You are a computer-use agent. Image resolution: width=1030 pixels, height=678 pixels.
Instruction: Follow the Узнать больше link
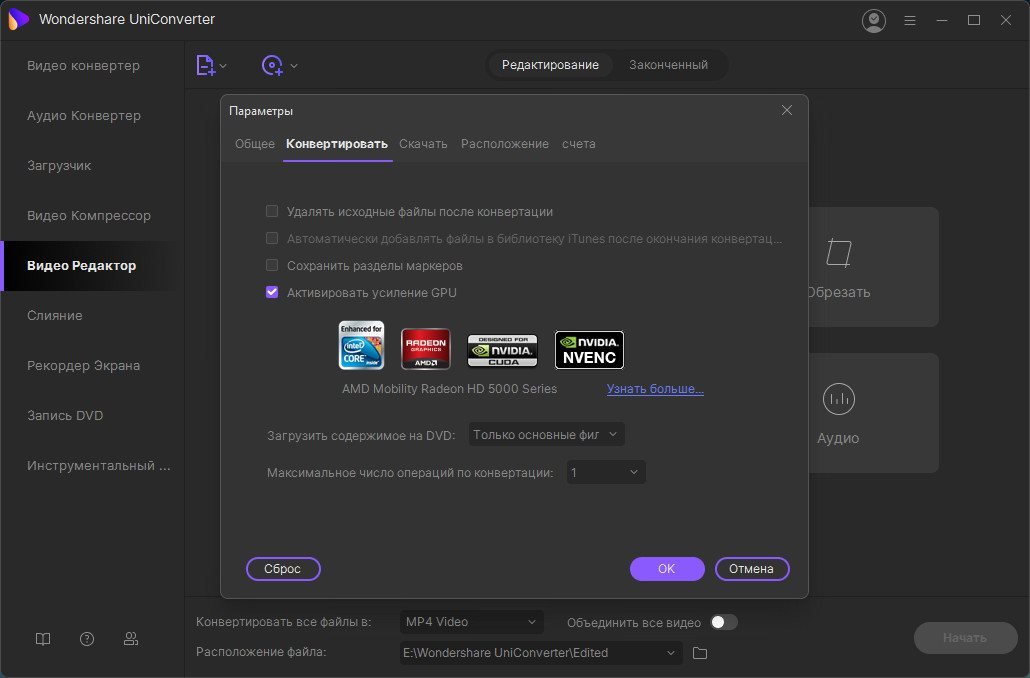[655, 389]
